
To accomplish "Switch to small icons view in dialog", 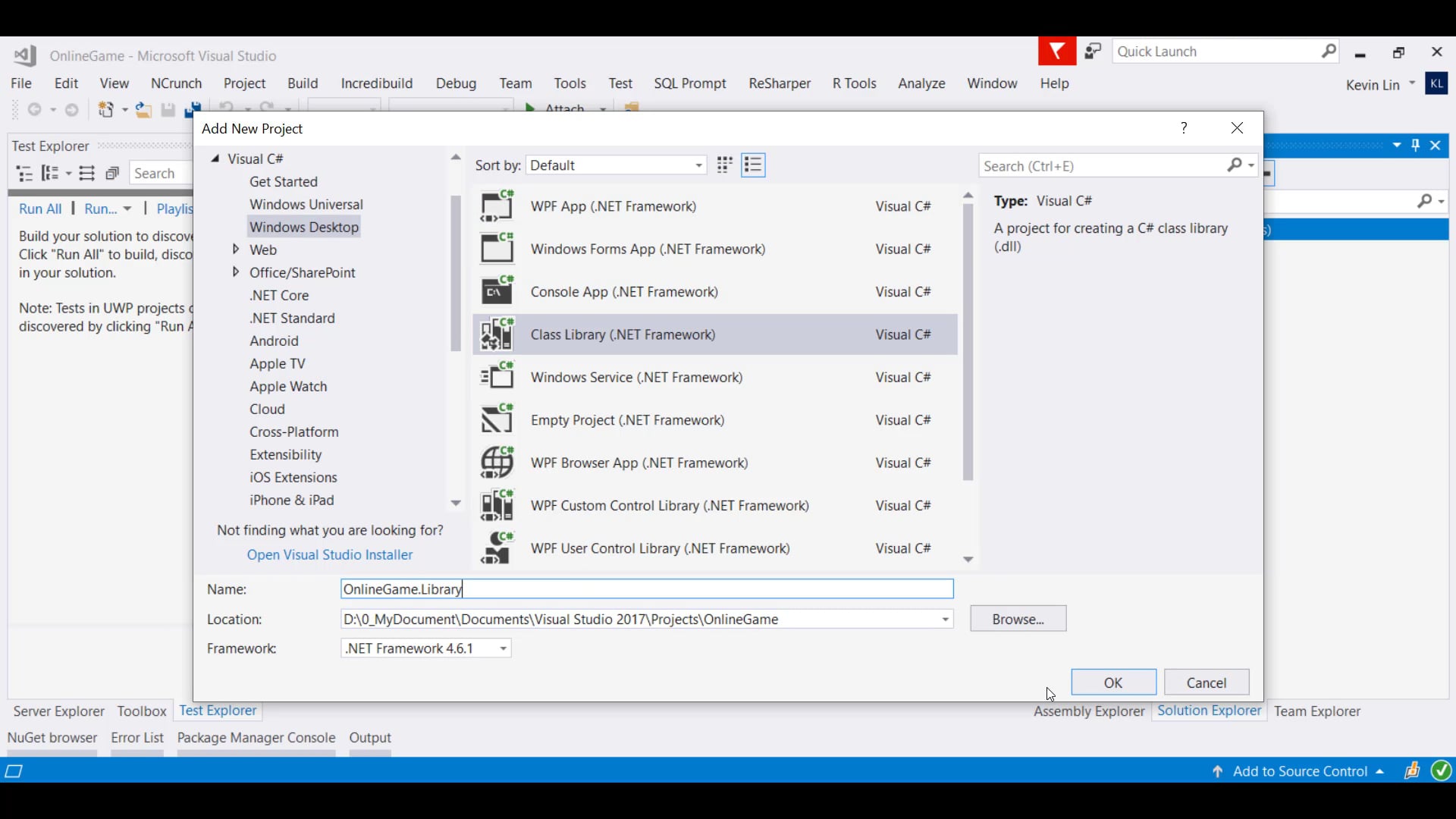I will click(x=724, y=165).
